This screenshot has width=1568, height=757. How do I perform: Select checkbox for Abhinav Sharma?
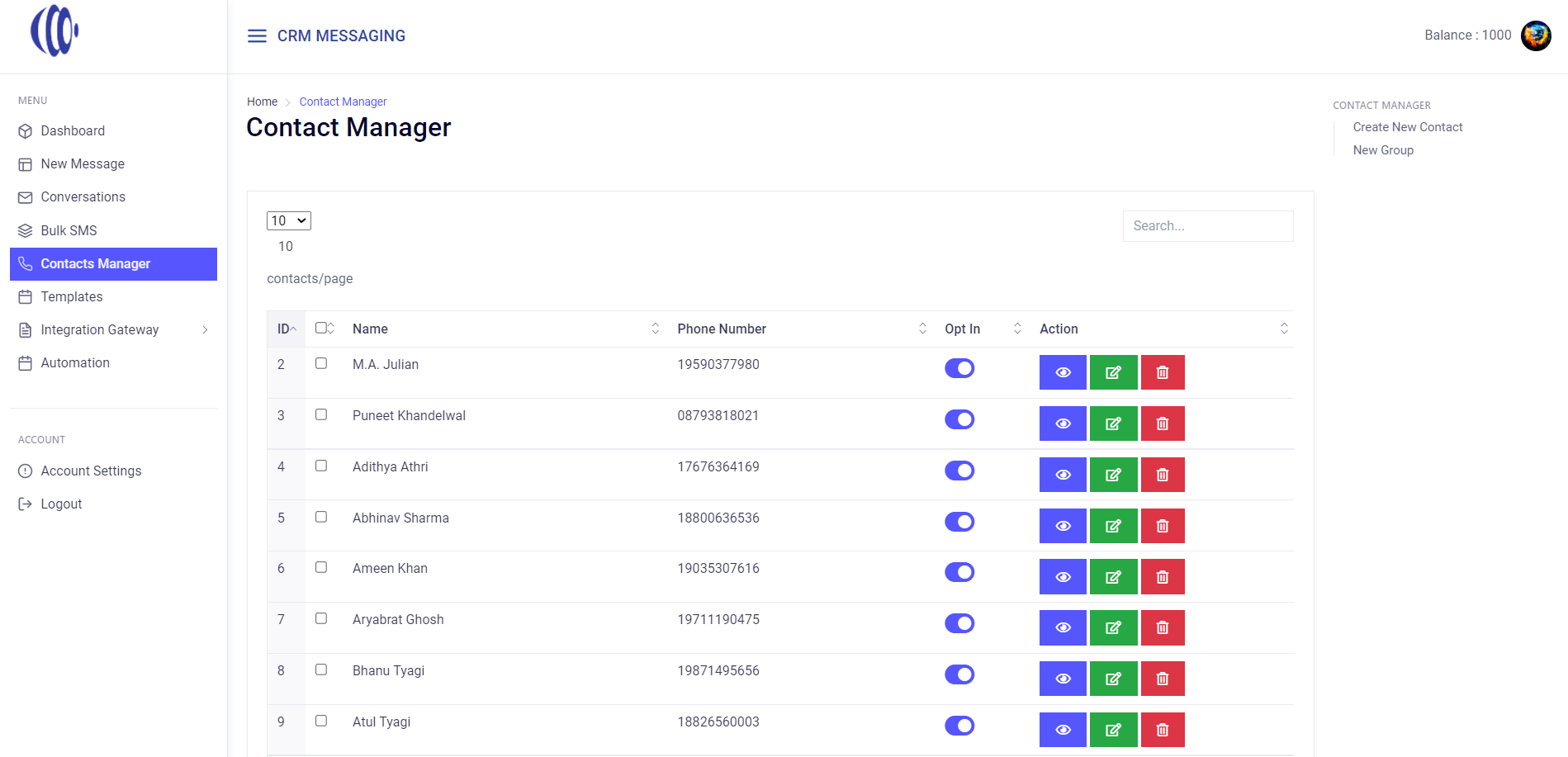pyautogui.click(x=321, y=517)
